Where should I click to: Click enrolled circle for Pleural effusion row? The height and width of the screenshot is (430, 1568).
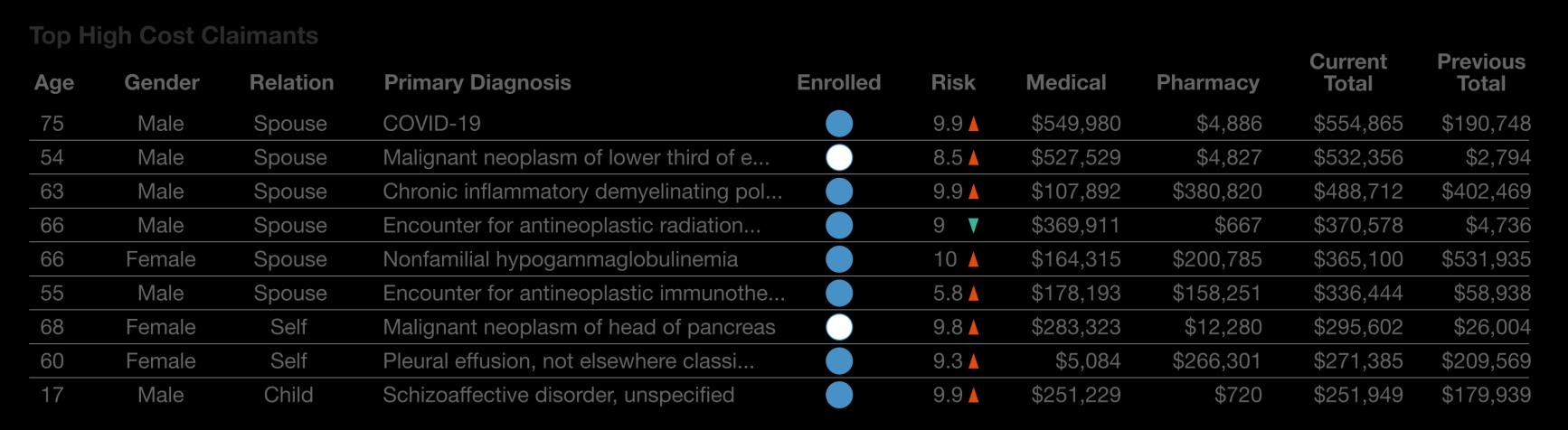click(x=839, y=361)
